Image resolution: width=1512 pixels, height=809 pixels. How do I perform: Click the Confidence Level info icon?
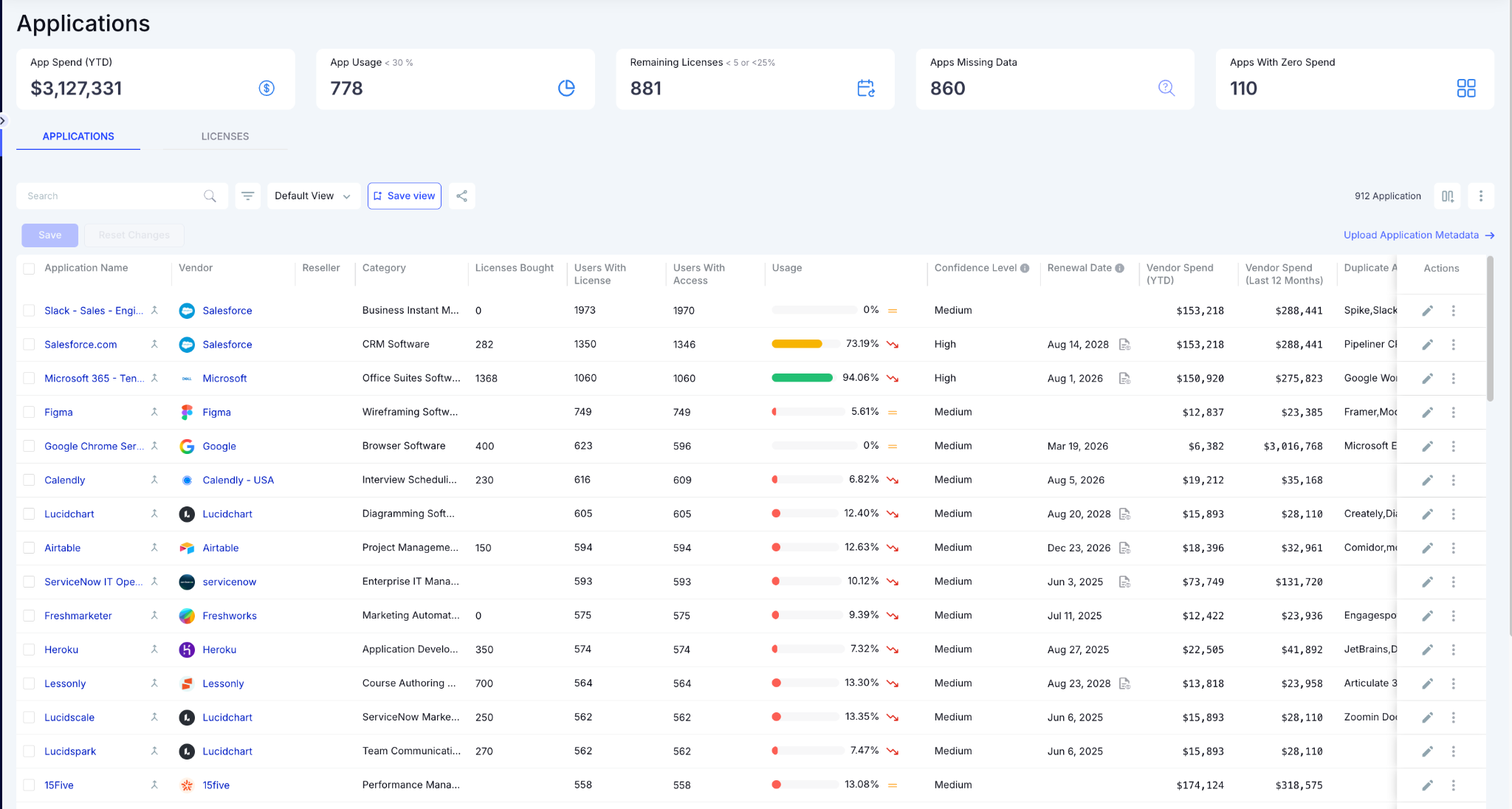tap(1025, 268)
